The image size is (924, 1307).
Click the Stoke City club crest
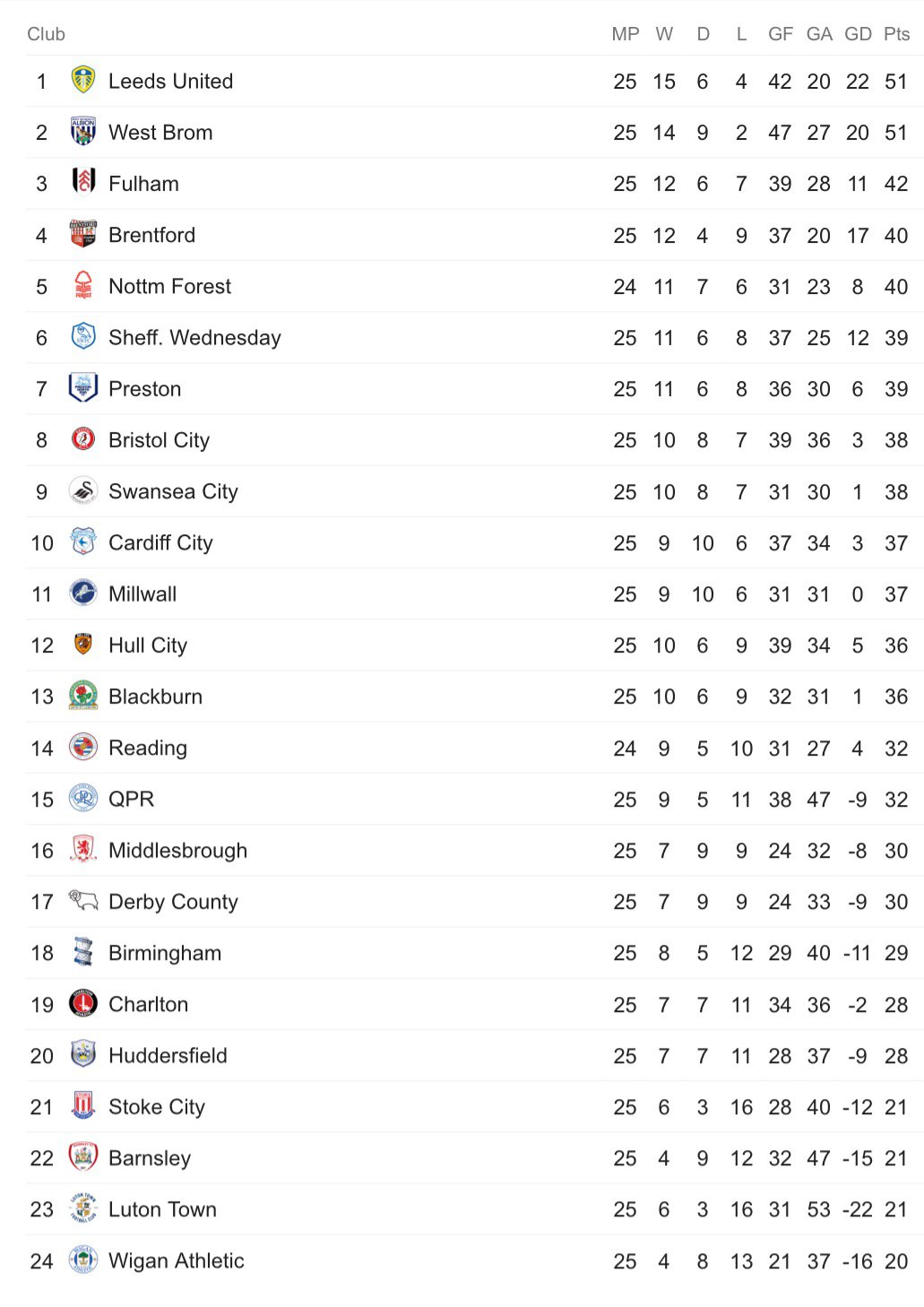click(83, 1106)
